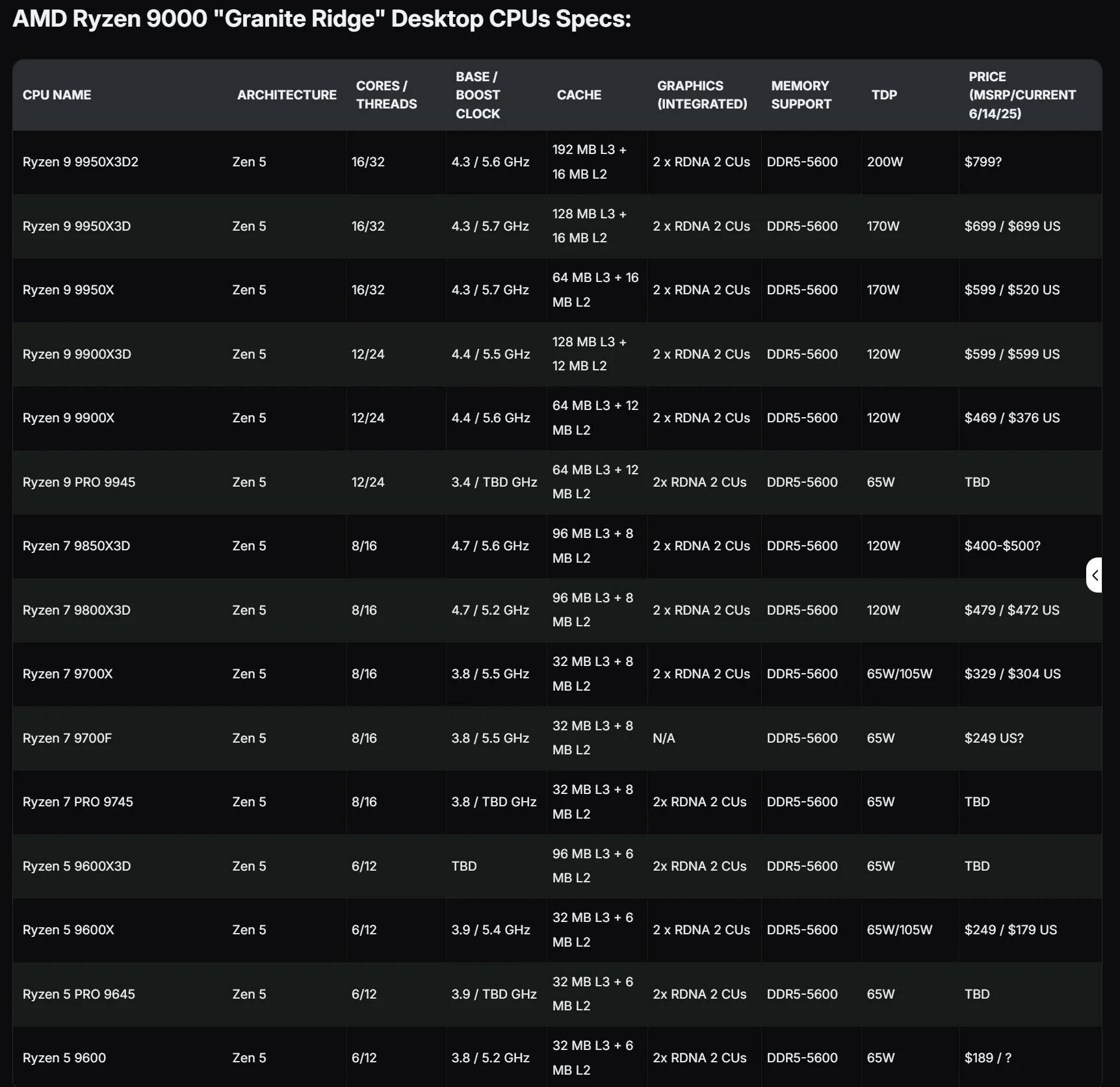
Task: Click the Ryzen 5 9600X name cell
Action: 68,930
